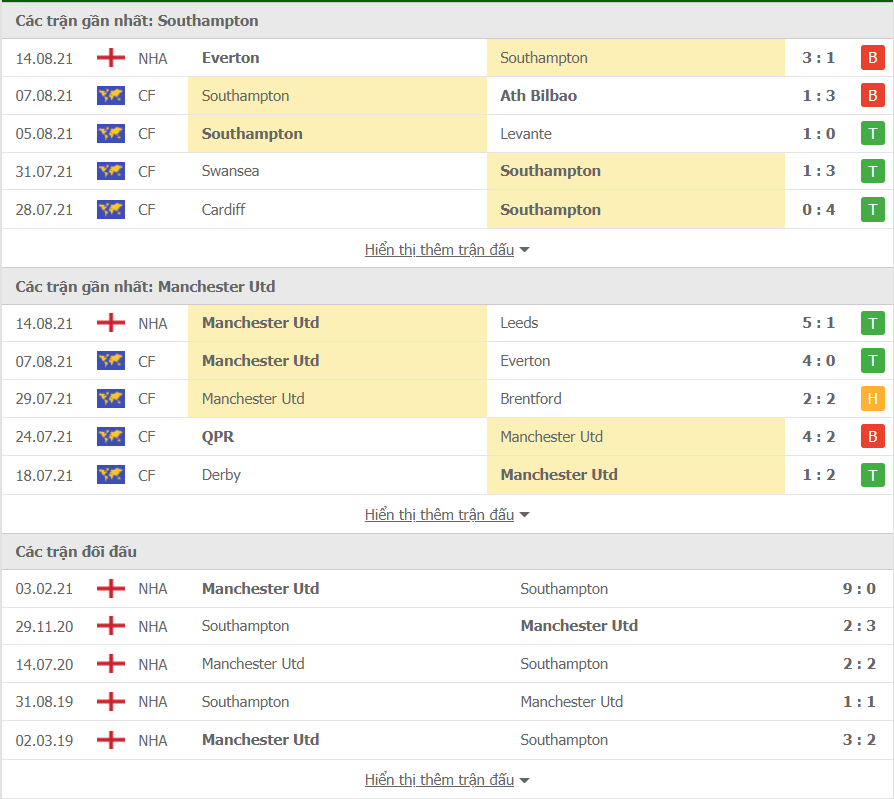Open QPR team link
Screen dimensions: 894x799
point(218,437)
